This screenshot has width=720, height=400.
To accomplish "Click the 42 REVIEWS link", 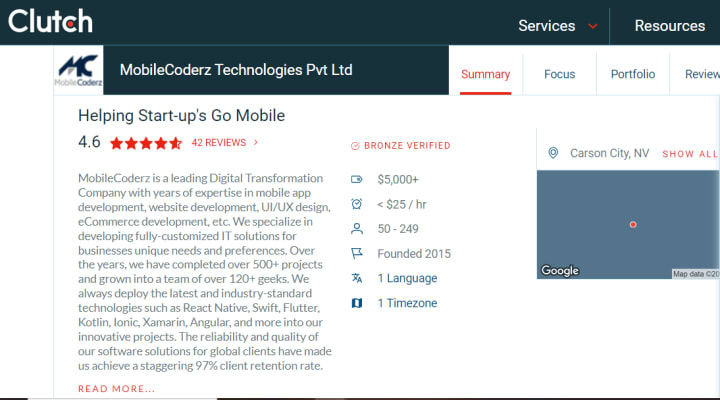I will [219, 143].
